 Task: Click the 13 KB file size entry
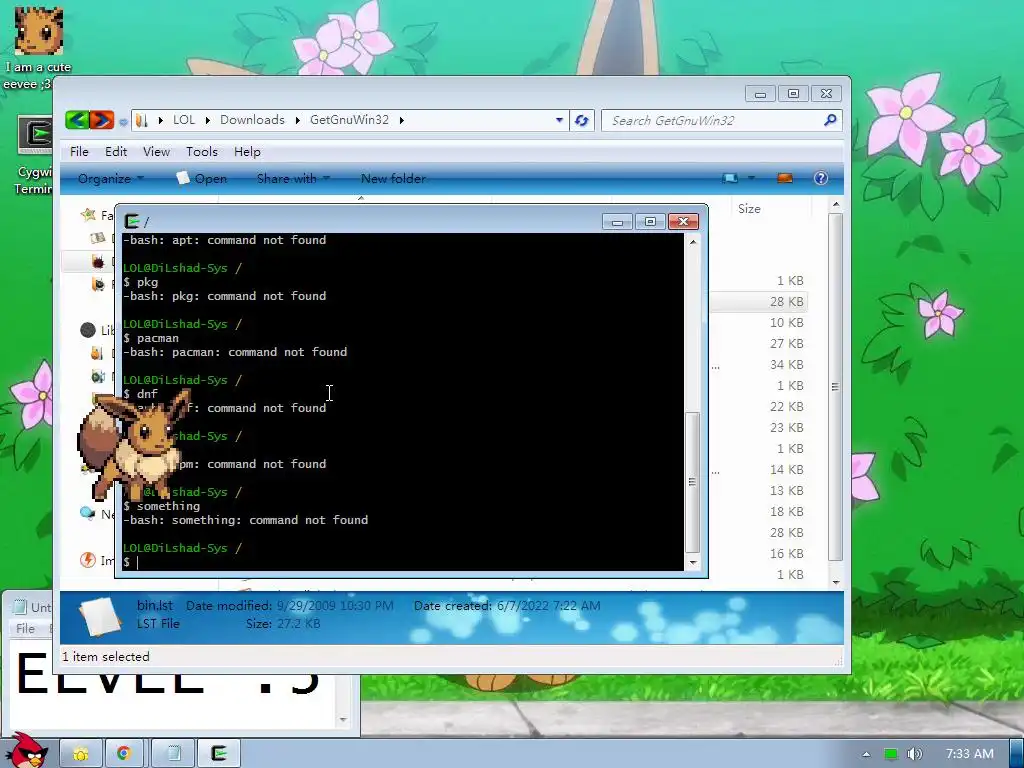click(x=786, y=490)
